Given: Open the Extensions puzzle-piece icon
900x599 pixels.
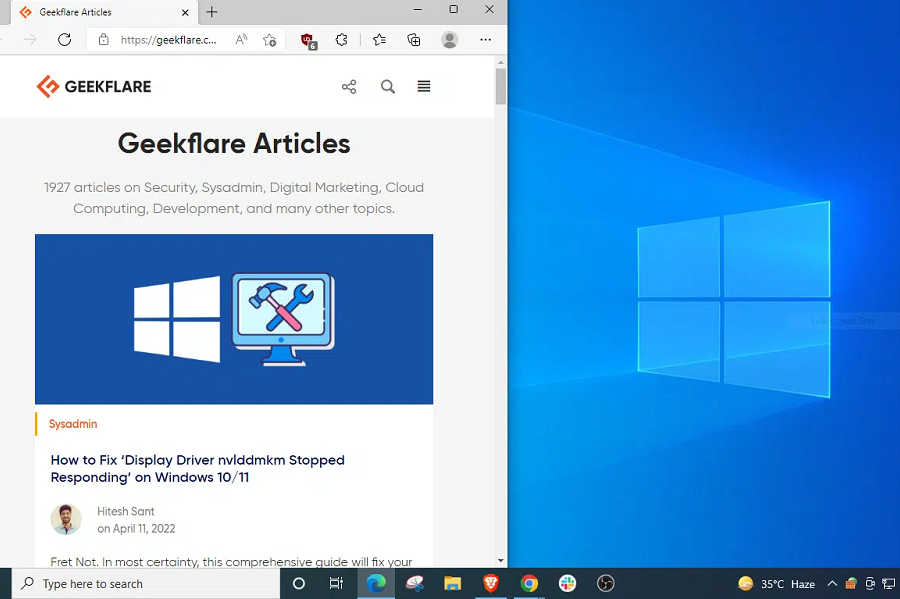Looking at the screenshot, I should [x=342, y=40].
